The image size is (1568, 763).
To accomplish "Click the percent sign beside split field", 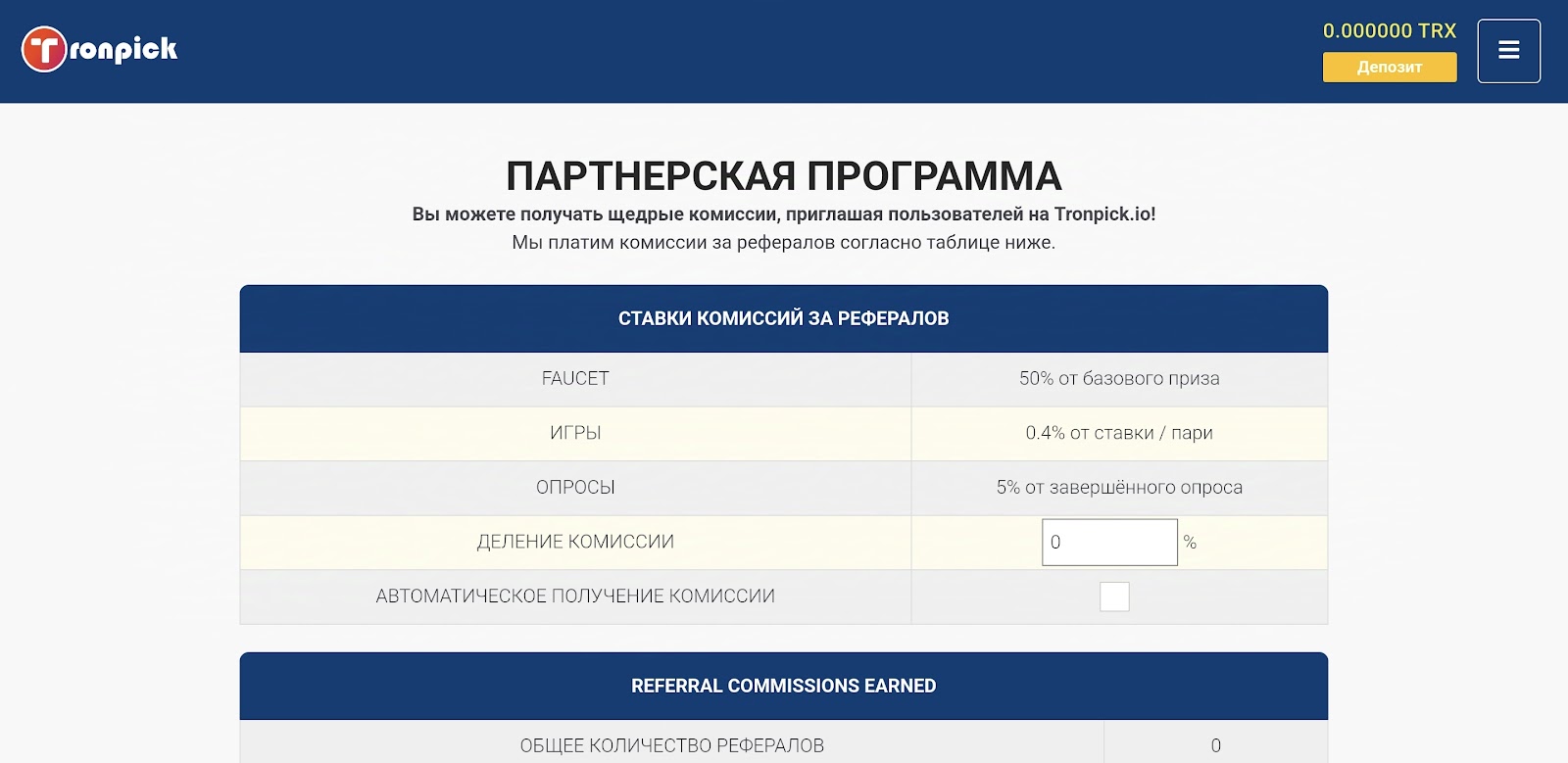I will pyautogui.click(x=1190, y=542).
